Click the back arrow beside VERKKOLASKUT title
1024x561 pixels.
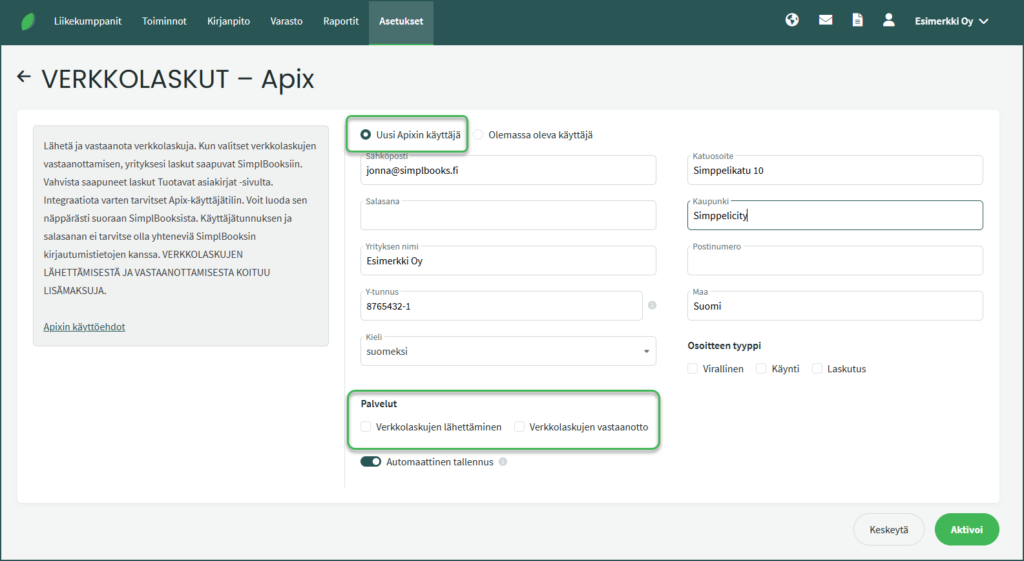[24, 77]
